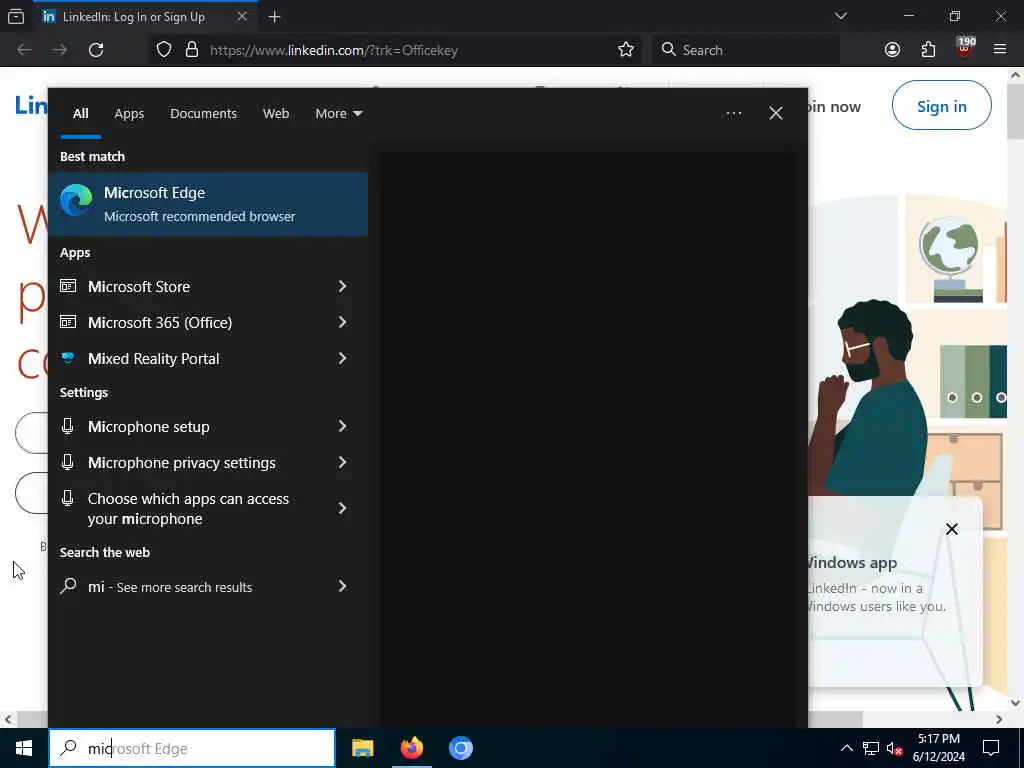Click the Firefox URL address bar
The image size is (1024, 768).
tap(395, 50)
